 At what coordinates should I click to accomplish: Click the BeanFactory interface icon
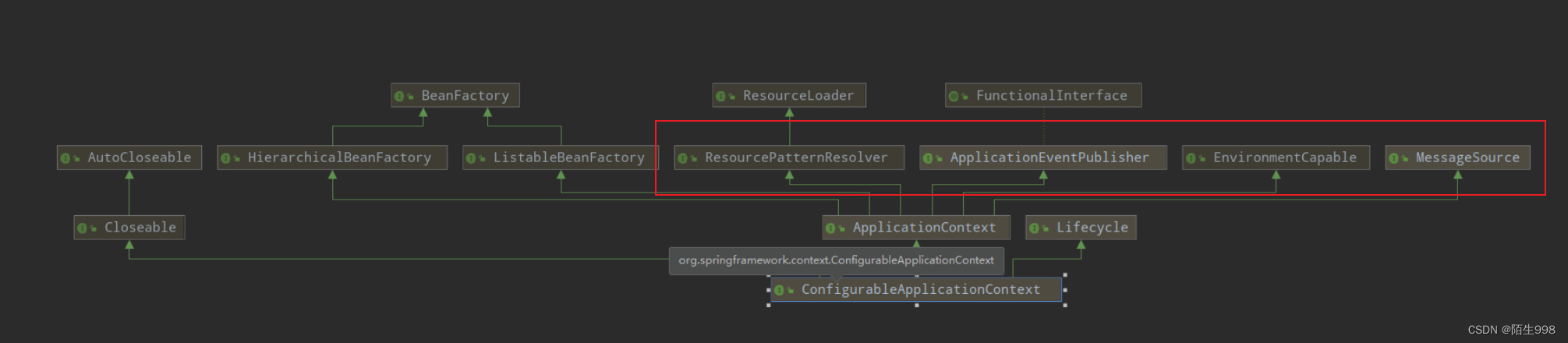click(399, 96)
